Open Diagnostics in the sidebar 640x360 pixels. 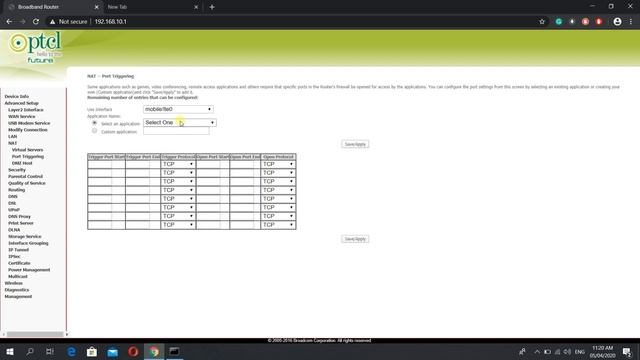pos(17,290)
